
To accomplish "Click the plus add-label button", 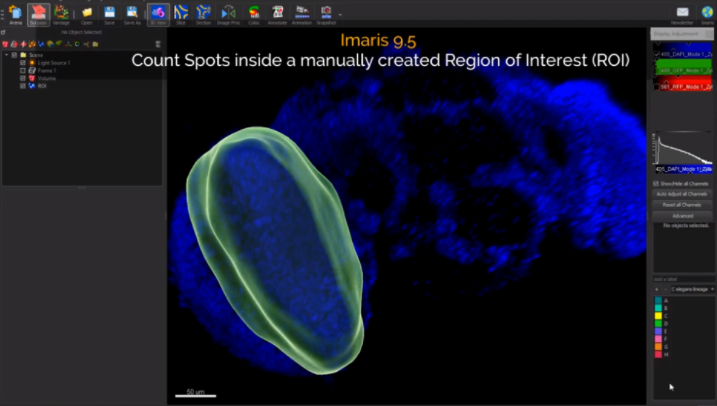I will pyautogui.click(x=657, y=289).
